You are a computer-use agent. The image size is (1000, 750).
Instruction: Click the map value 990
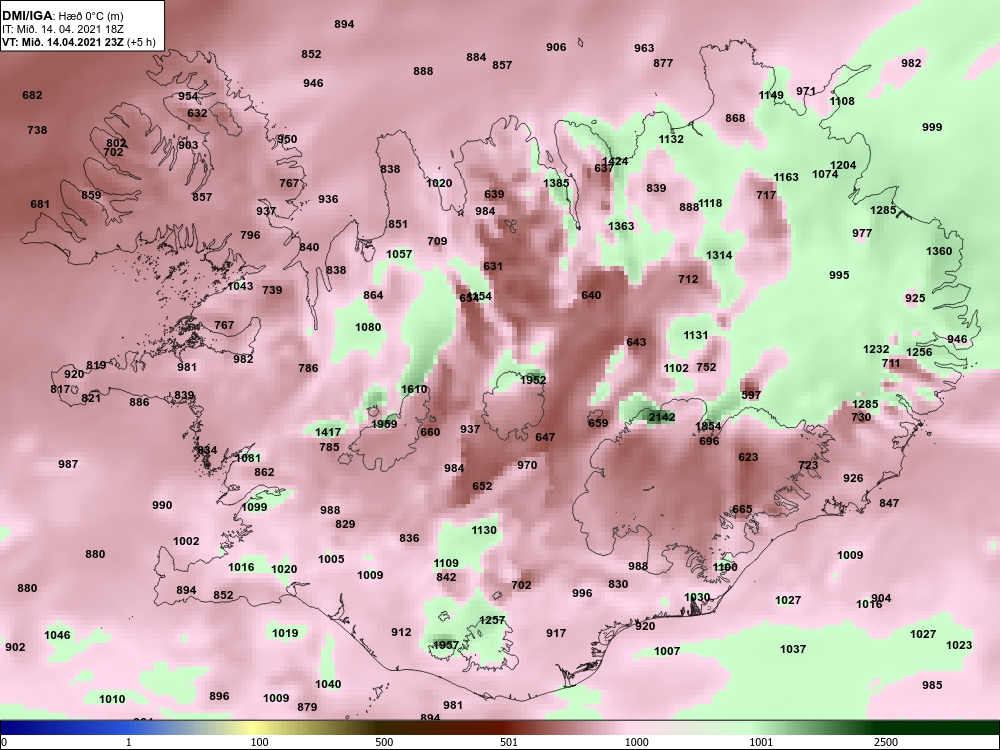coord(162,505)
